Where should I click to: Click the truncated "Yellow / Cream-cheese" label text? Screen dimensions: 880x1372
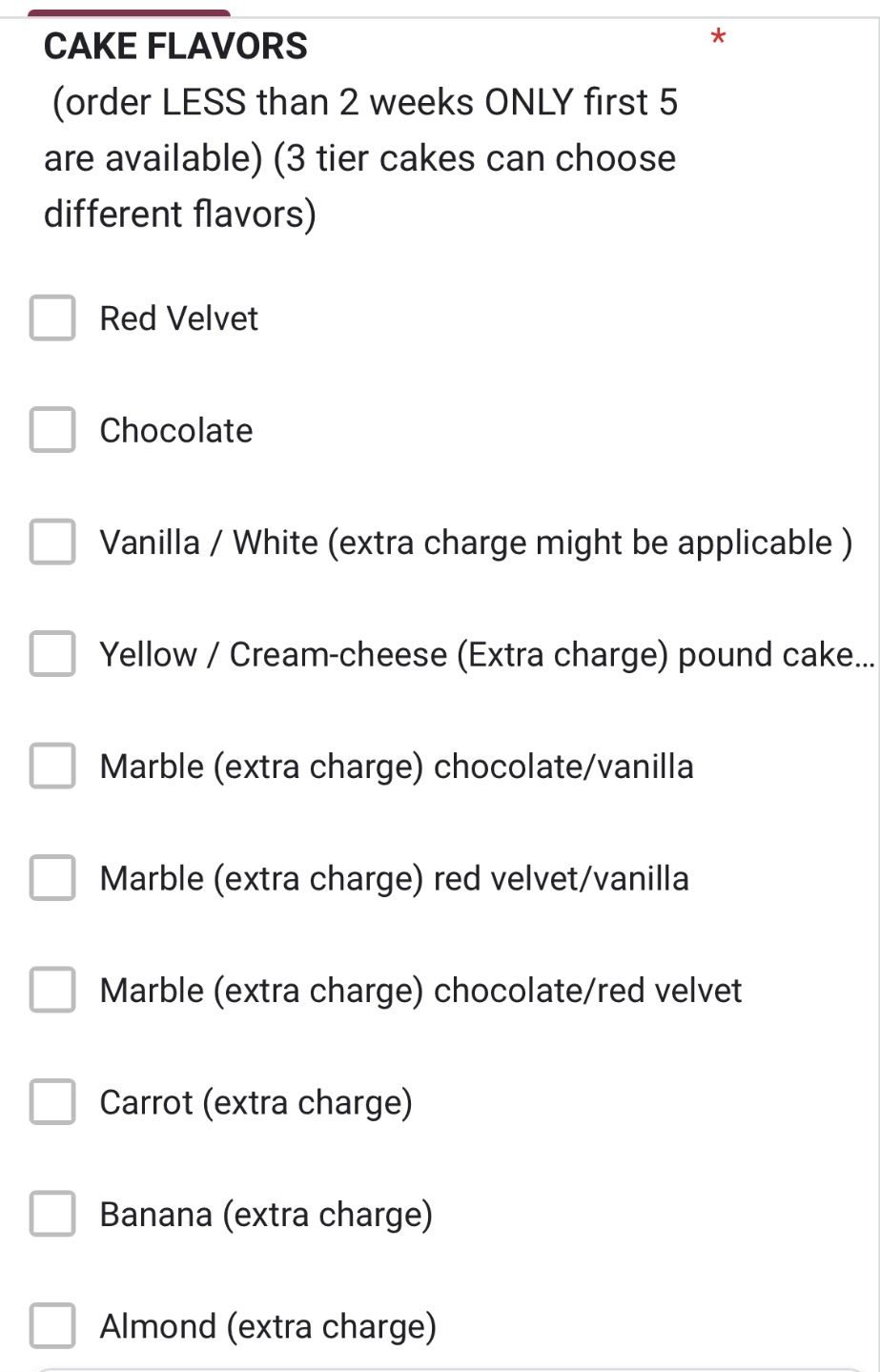486,655
